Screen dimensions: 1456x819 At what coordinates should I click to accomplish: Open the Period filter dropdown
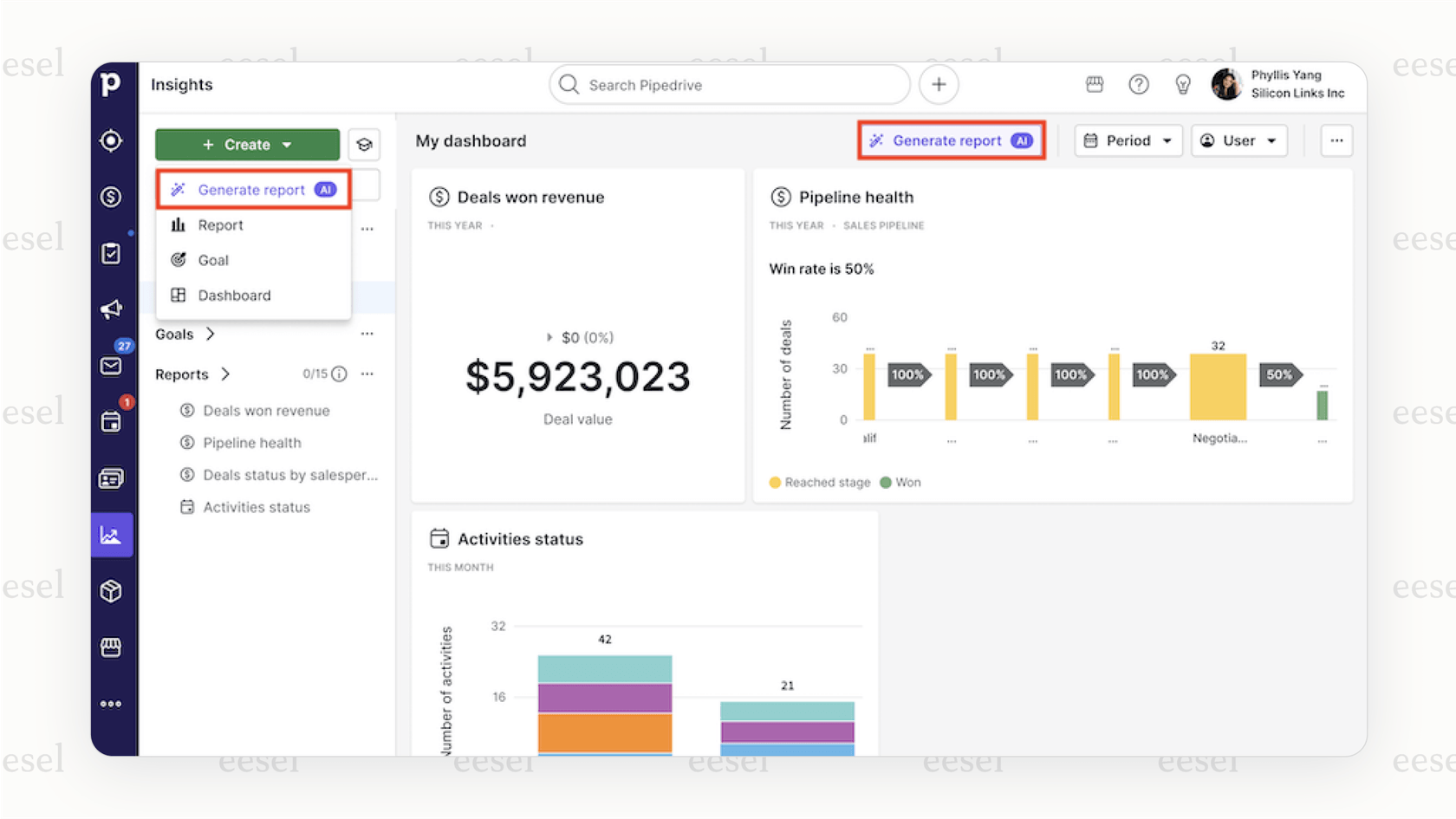(x=1128, y=140)
